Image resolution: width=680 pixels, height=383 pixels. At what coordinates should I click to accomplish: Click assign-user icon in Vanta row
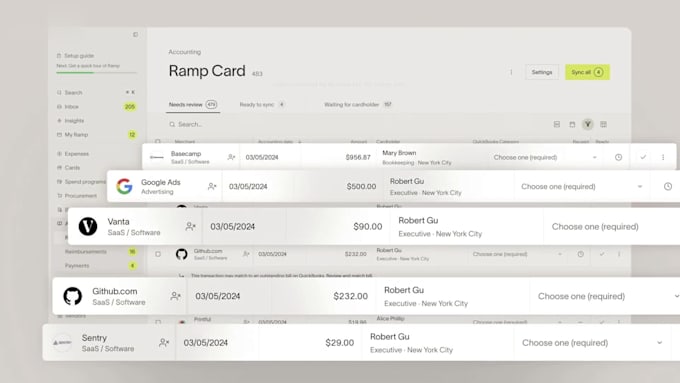point(190,226)
